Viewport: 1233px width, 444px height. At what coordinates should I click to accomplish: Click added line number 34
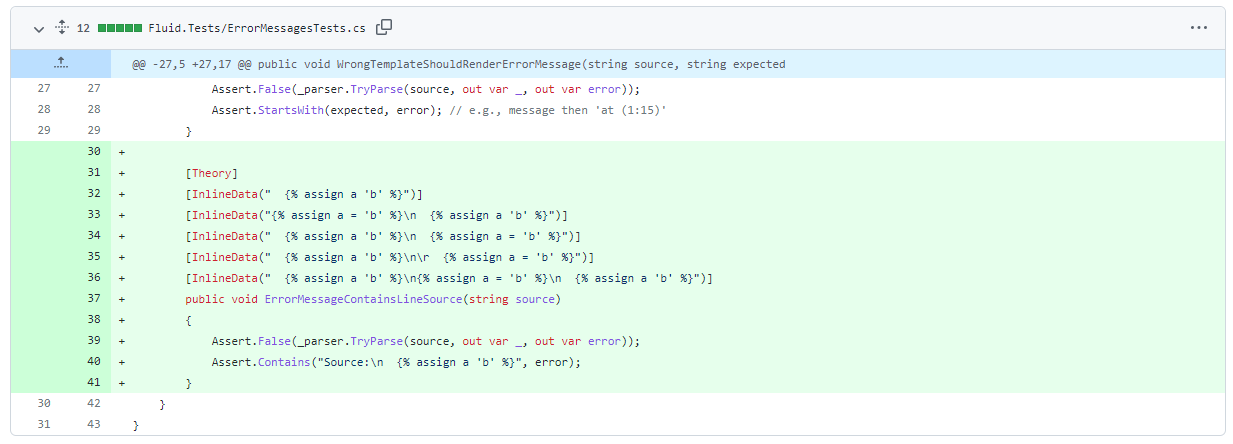[95, 236]
